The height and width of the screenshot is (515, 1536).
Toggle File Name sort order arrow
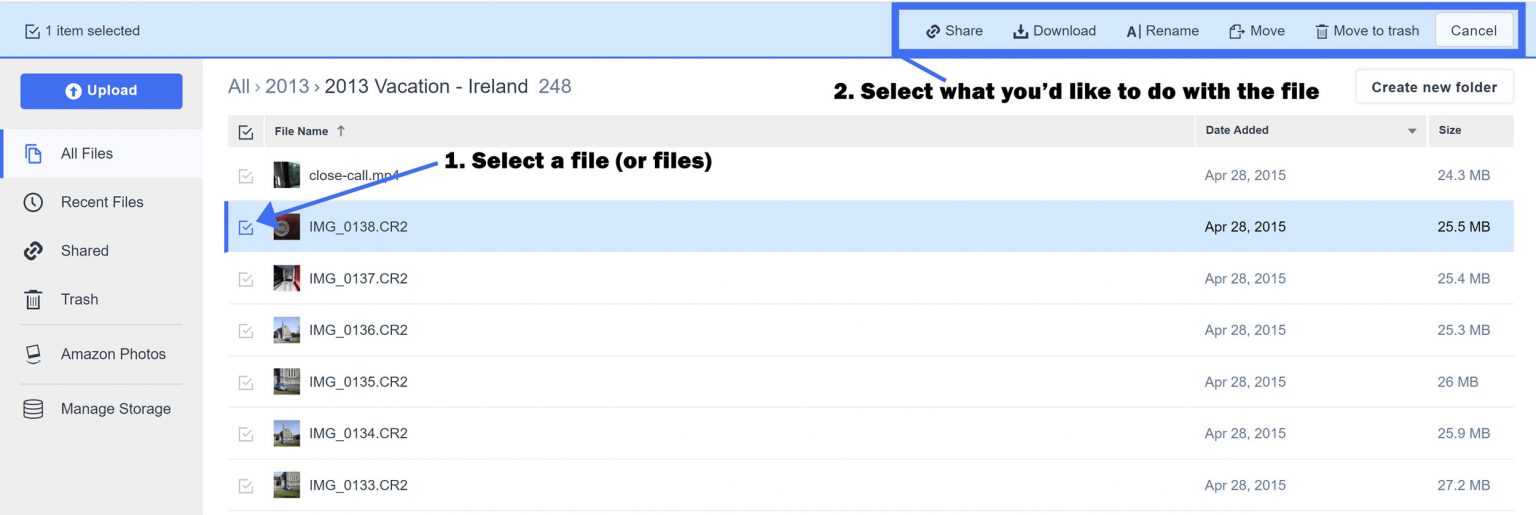[x=341, y=131]
